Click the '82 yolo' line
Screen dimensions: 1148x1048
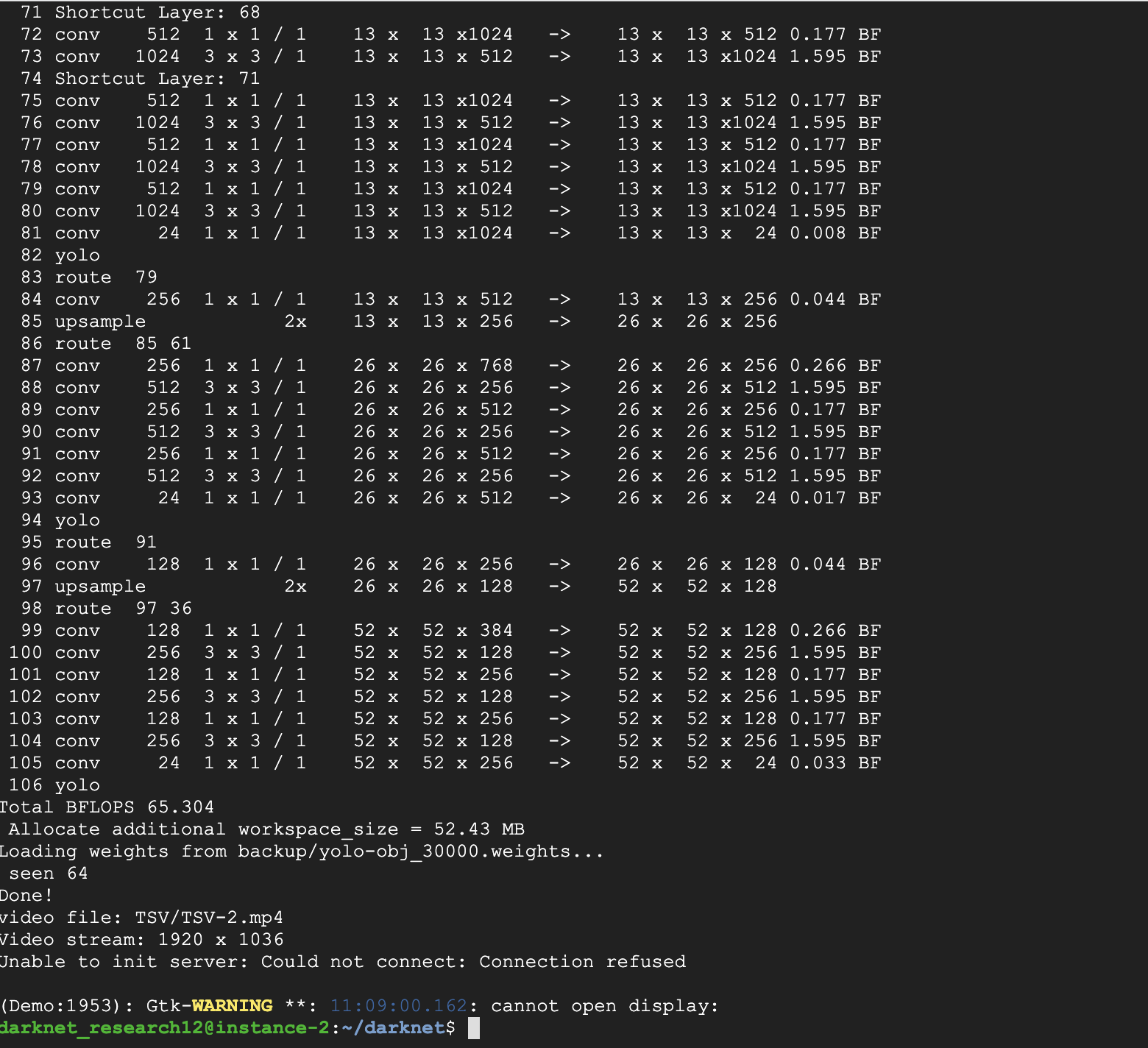point(60,255)
